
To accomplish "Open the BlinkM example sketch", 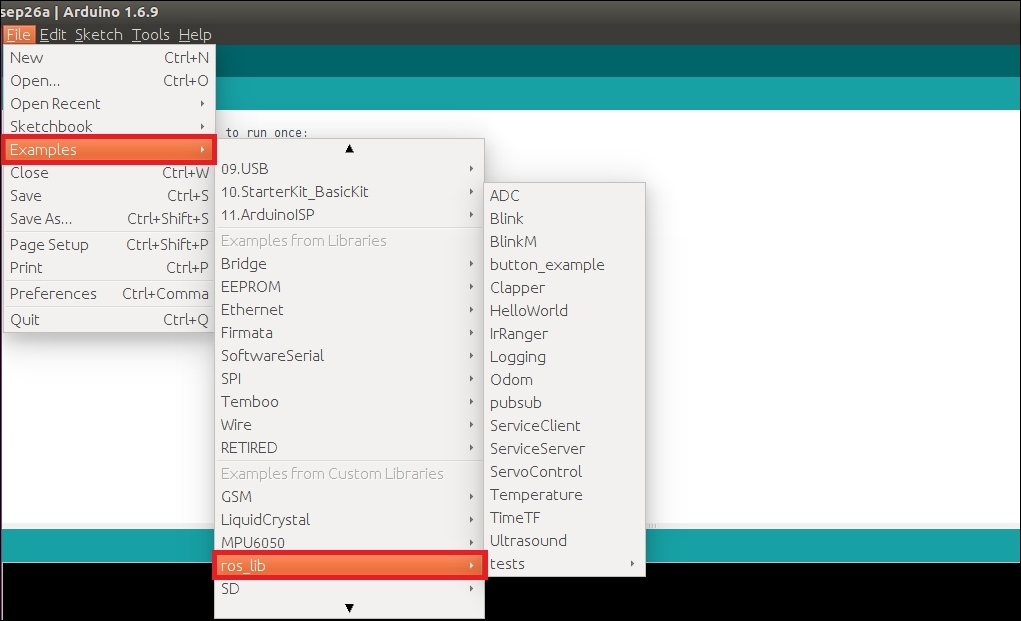I will pyautogui.click(x=565, y=242).
